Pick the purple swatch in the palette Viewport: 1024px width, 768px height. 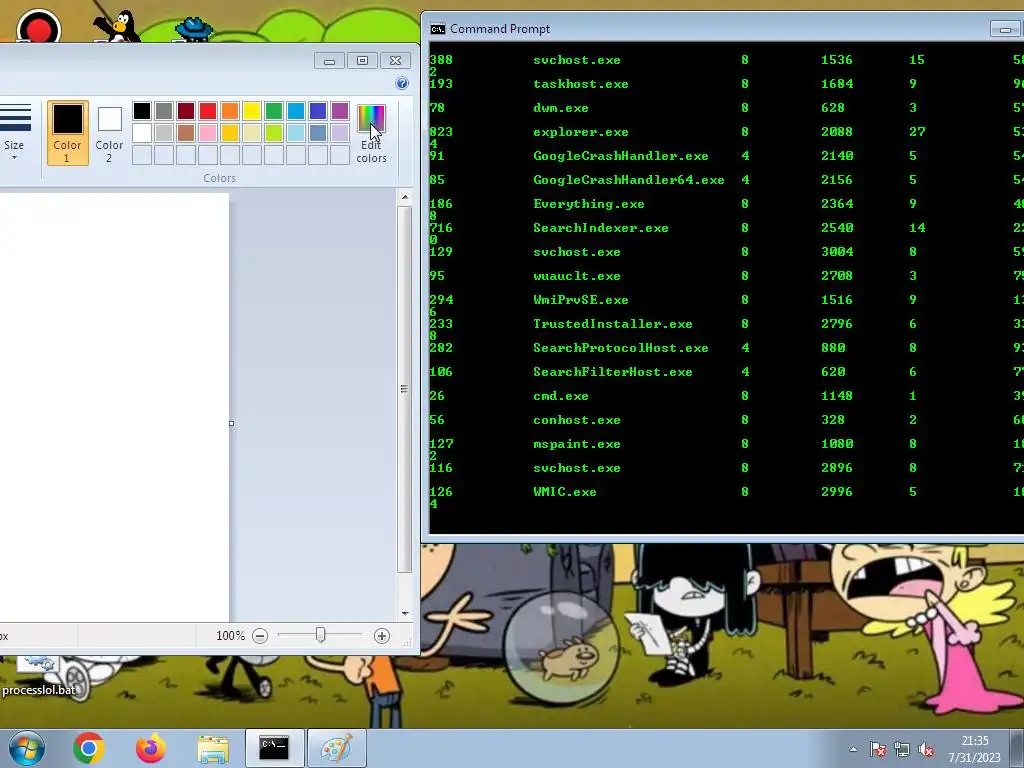pos(340,111)
